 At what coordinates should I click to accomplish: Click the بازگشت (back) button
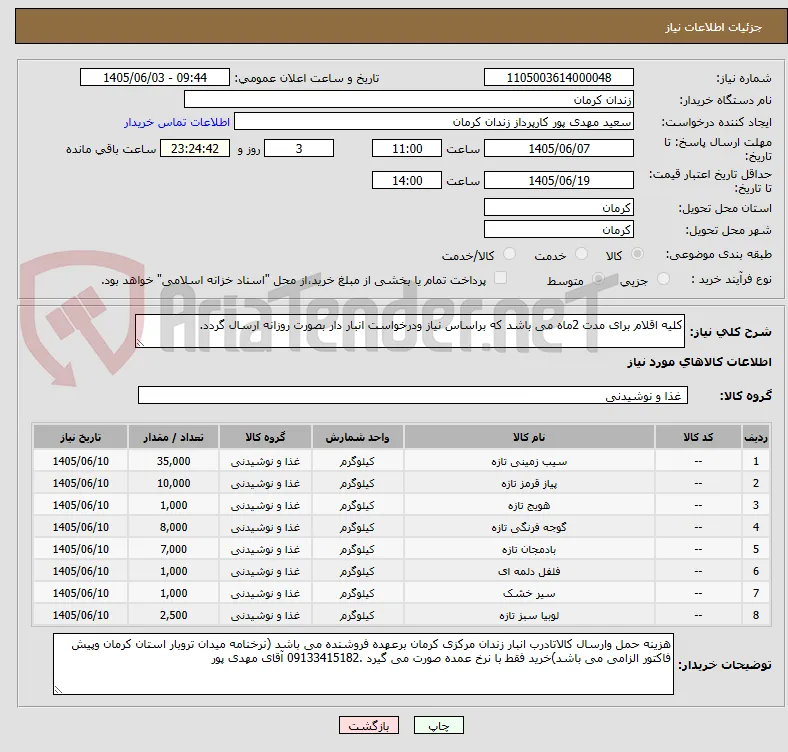point(368,725)
